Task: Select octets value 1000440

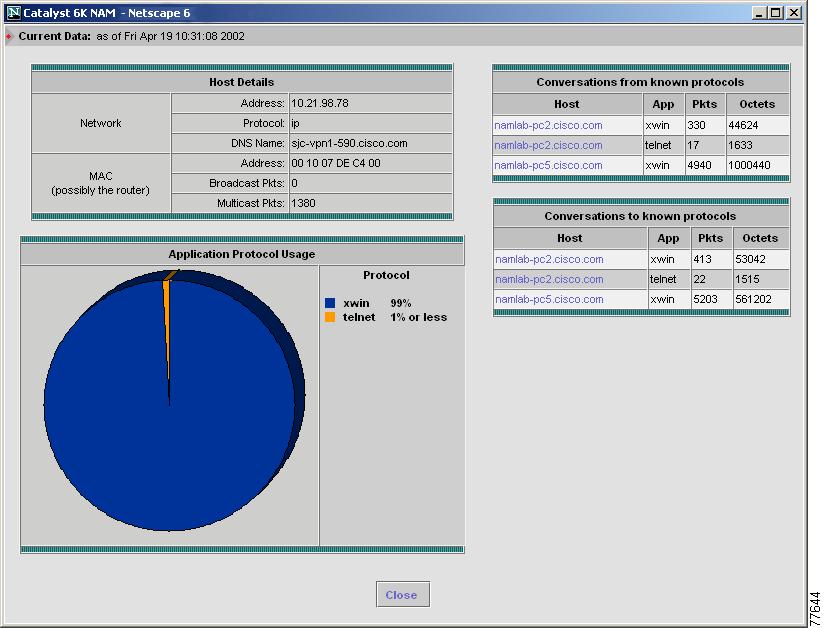Action: [x=749, y=165]
